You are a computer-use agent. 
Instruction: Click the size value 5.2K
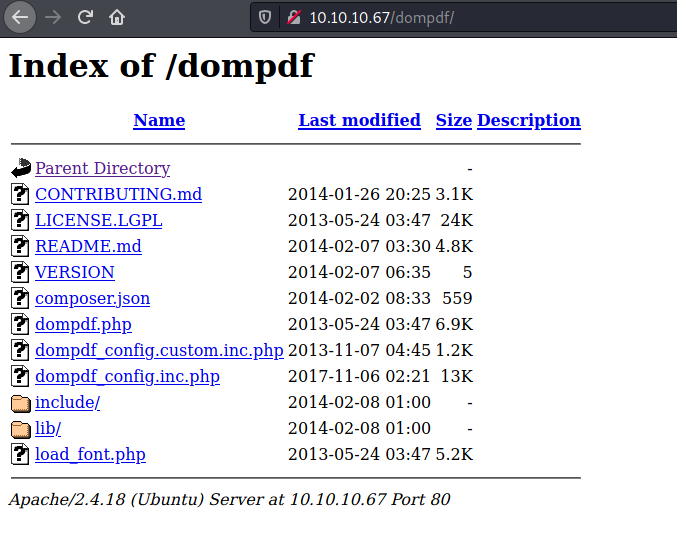coord(454,454)
